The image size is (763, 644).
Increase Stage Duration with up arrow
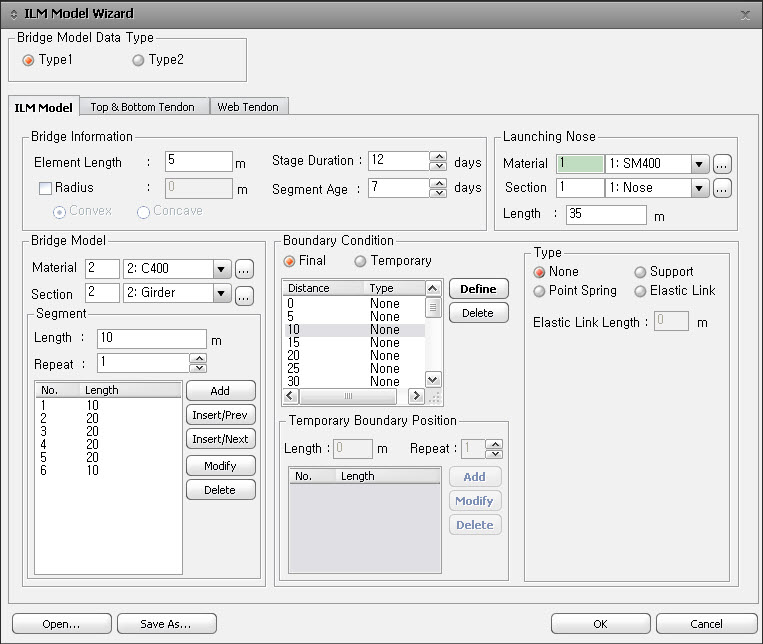437,156
